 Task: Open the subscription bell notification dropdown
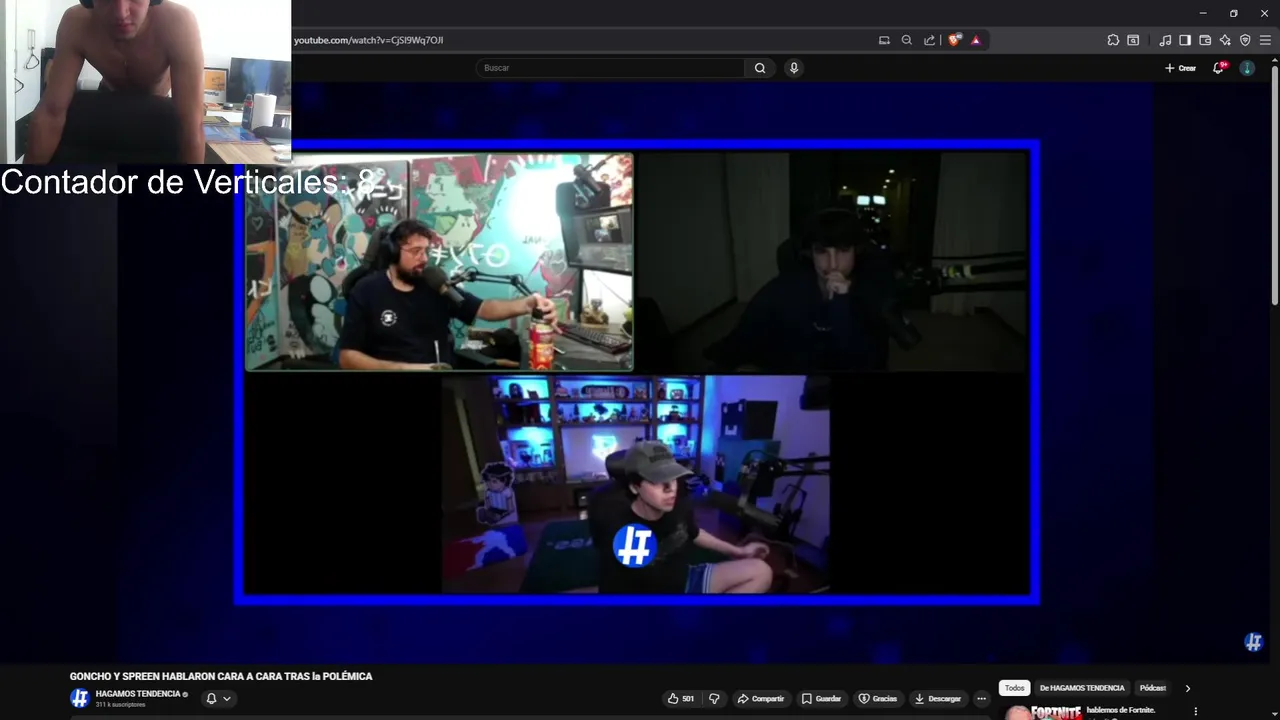coord(218,698)
